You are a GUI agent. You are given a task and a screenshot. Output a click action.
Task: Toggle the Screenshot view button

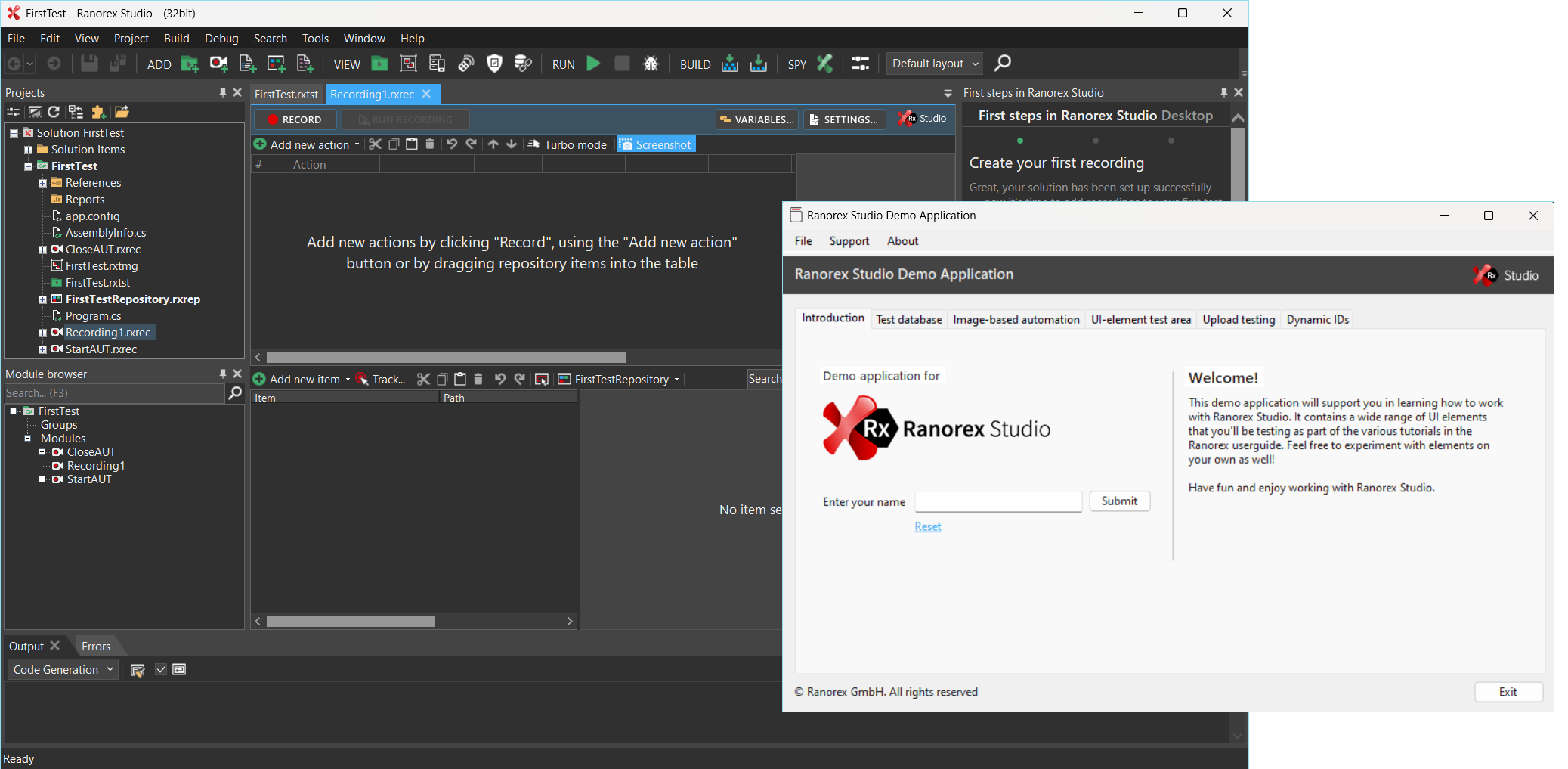point(656,144)
